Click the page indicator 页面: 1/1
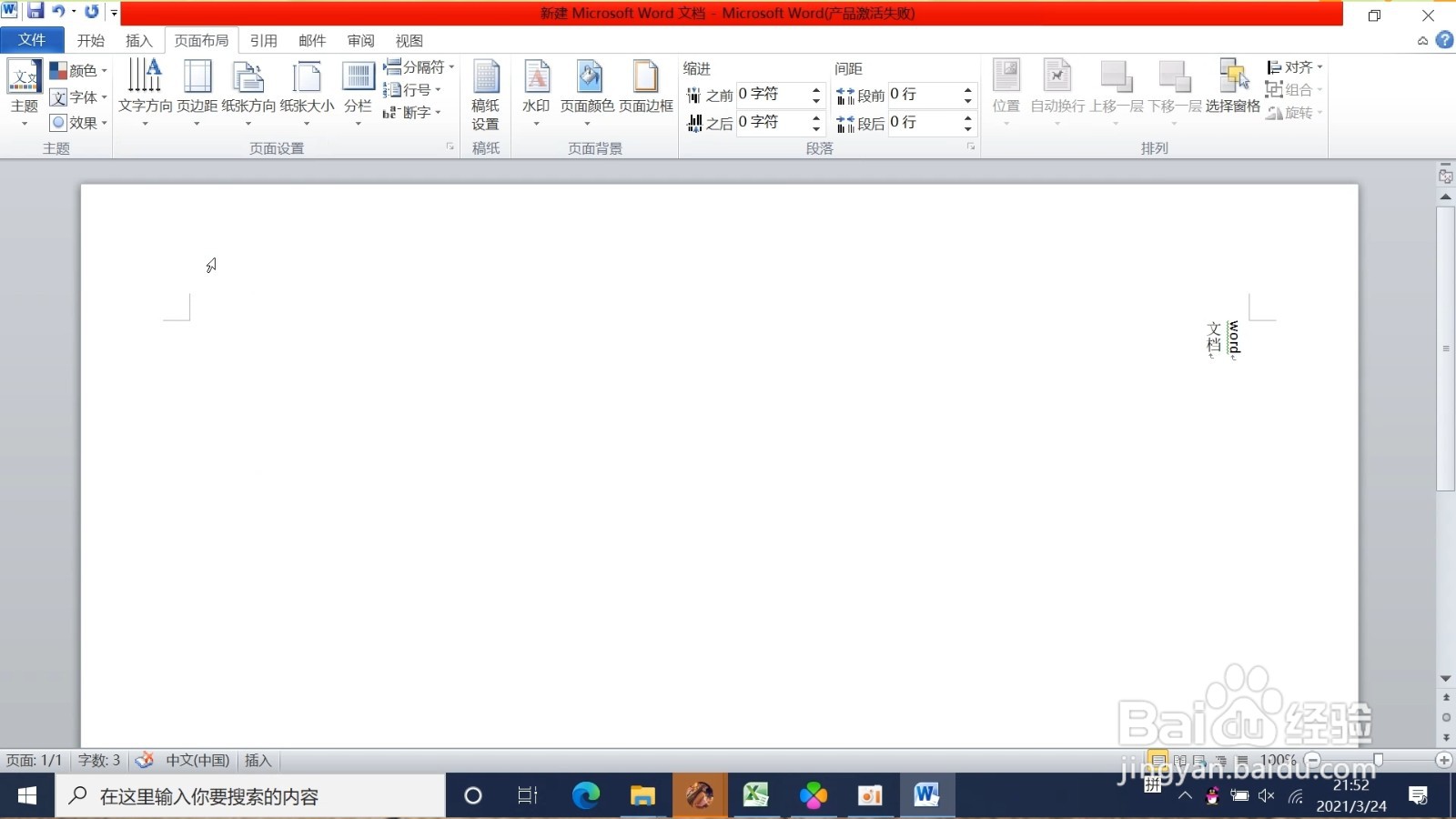Image resolution: width=1456 pixels, height=819 pixels. pos(34,760)
